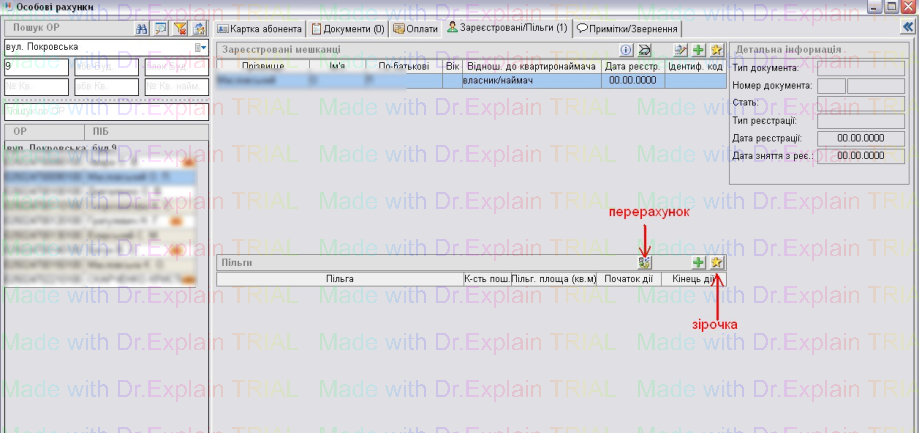Switch to Примітки/Звернення tab
Screen dimensions: 919x433
pos(628,29)
